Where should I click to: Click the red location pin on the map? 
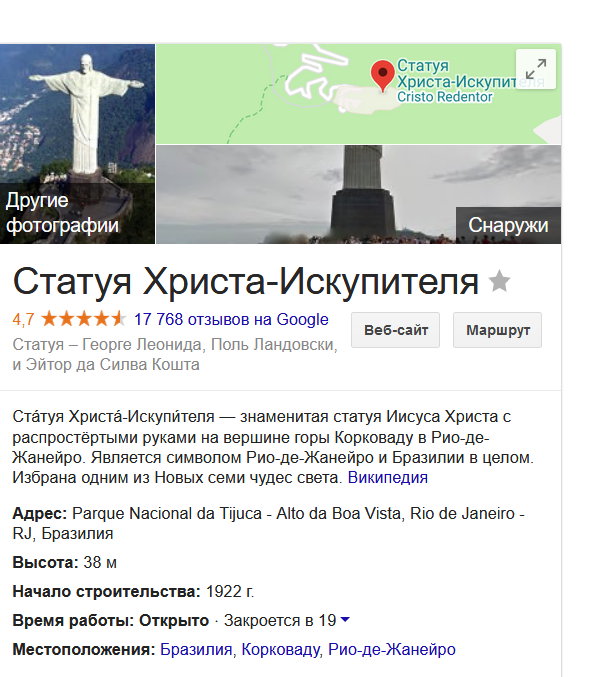tap(383, 76)
